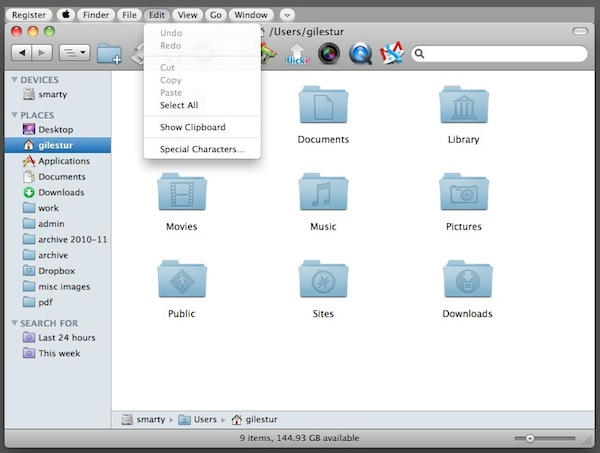The image size is (600, 453).
Task: Click the camera lens toolbar icon
Action: tap(328, 52)
